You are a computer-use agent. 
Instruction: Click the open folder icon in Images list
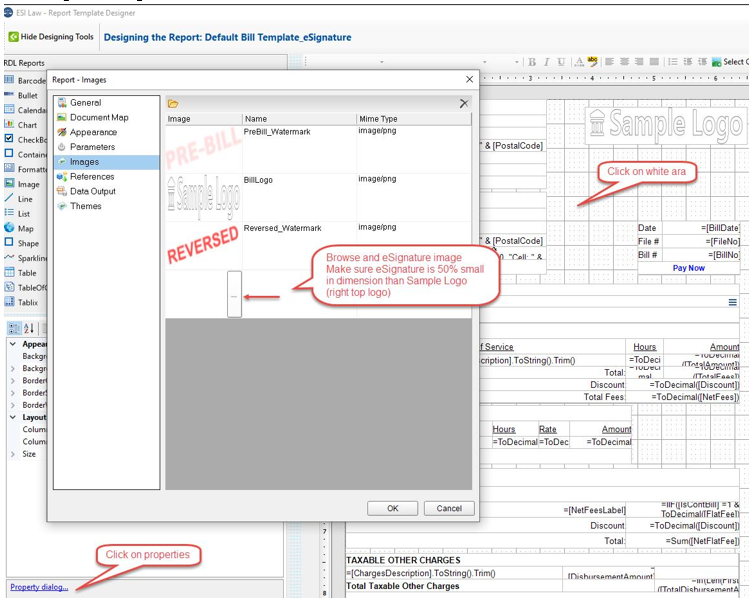pos(173,104)
